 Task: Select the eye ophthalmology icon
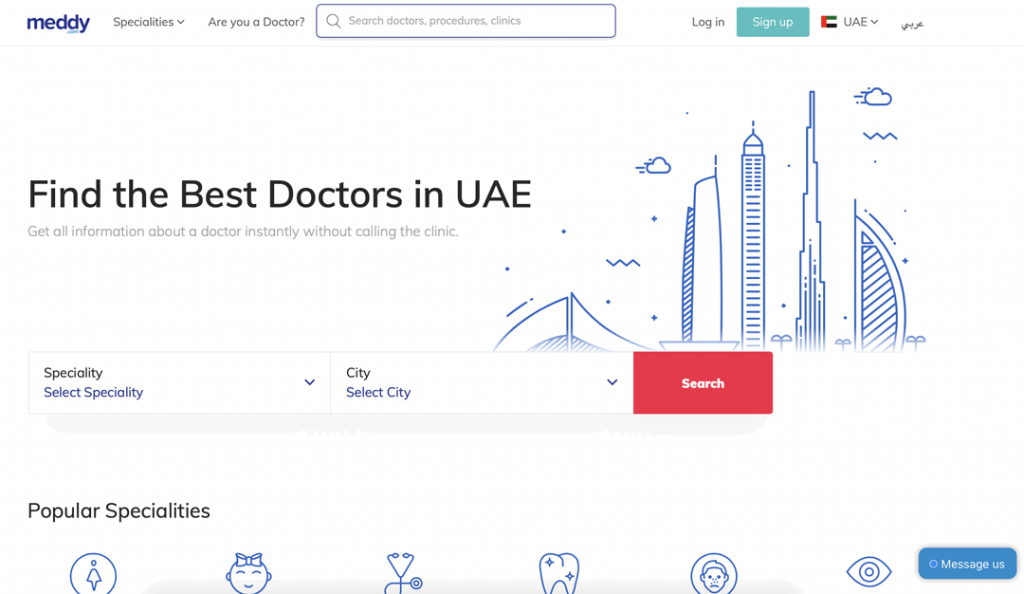pos(869,572)
